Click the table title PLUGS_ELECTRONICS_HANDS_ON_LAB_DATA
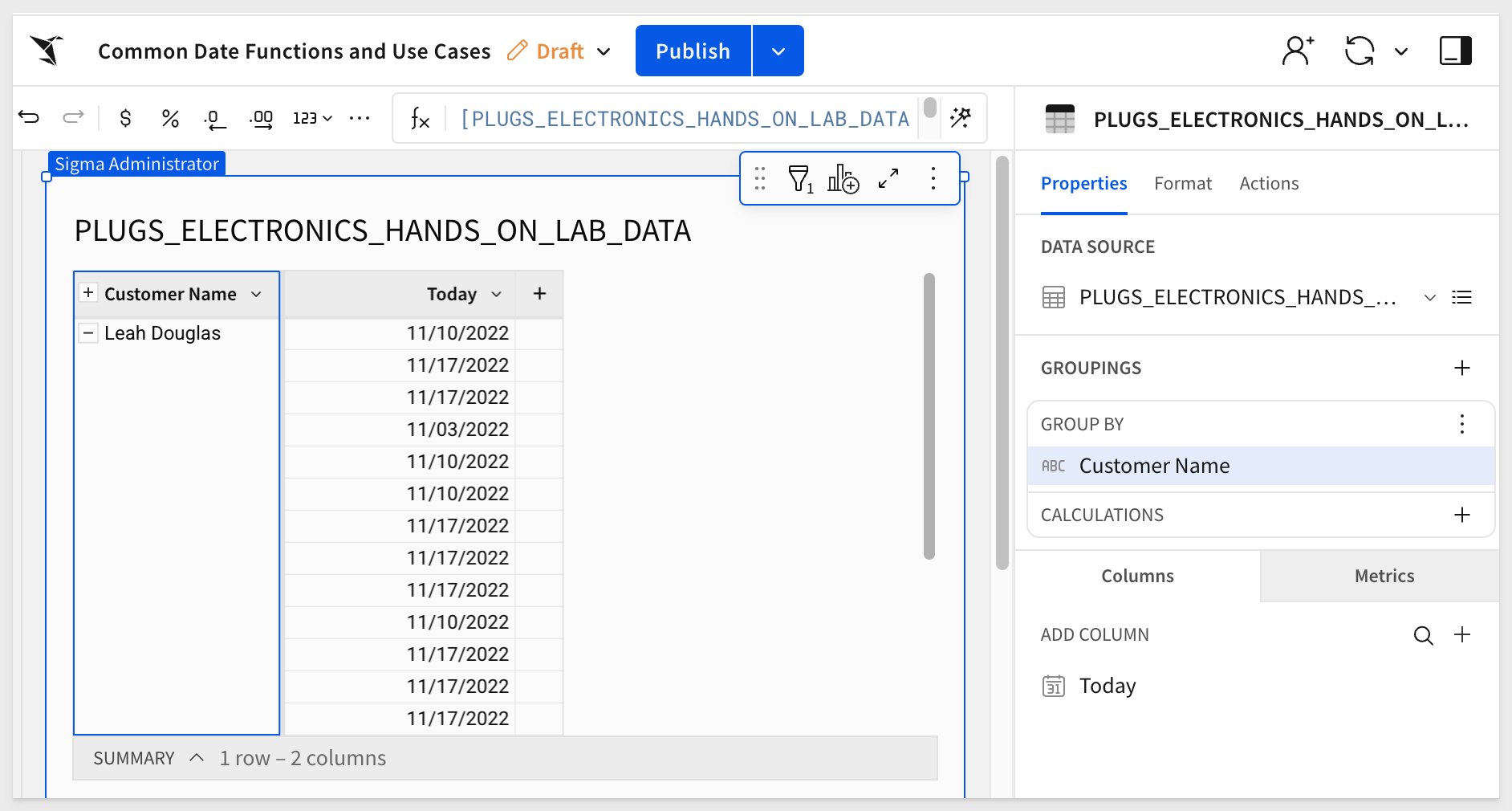This screenshot has height=811, width=1512. 383,231
